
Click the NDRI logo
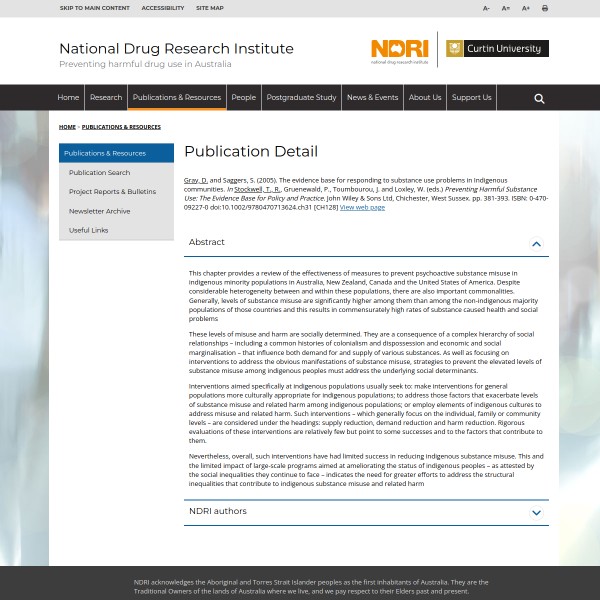point(399,50)
